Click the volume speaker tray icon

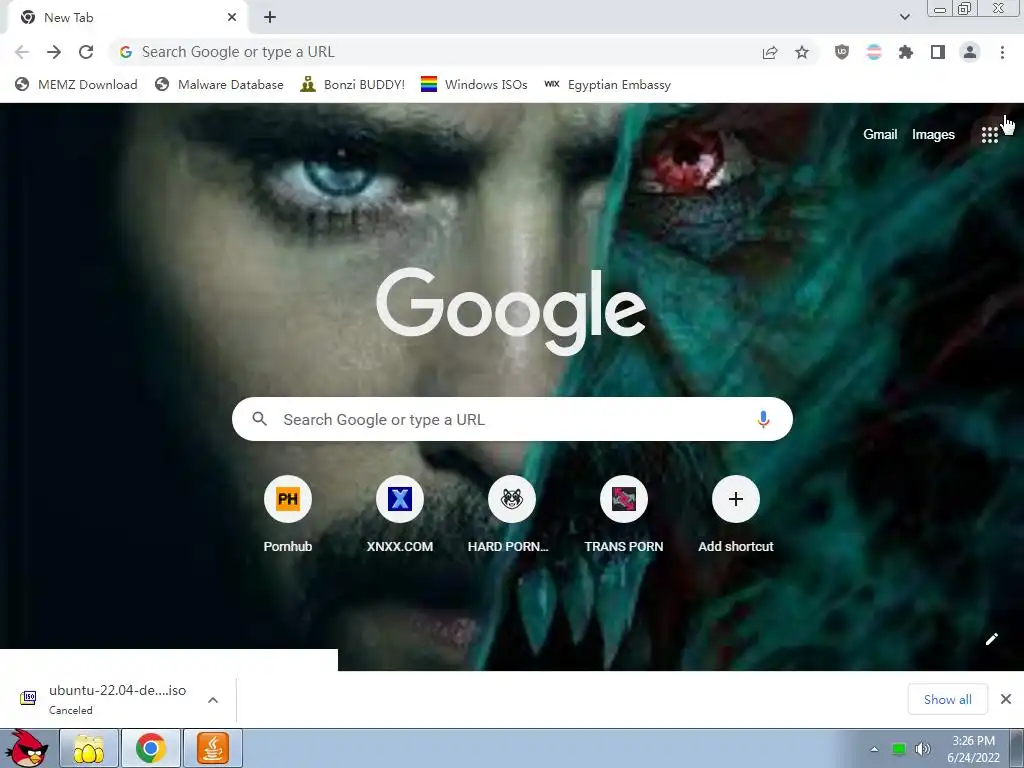click(923, 749)
